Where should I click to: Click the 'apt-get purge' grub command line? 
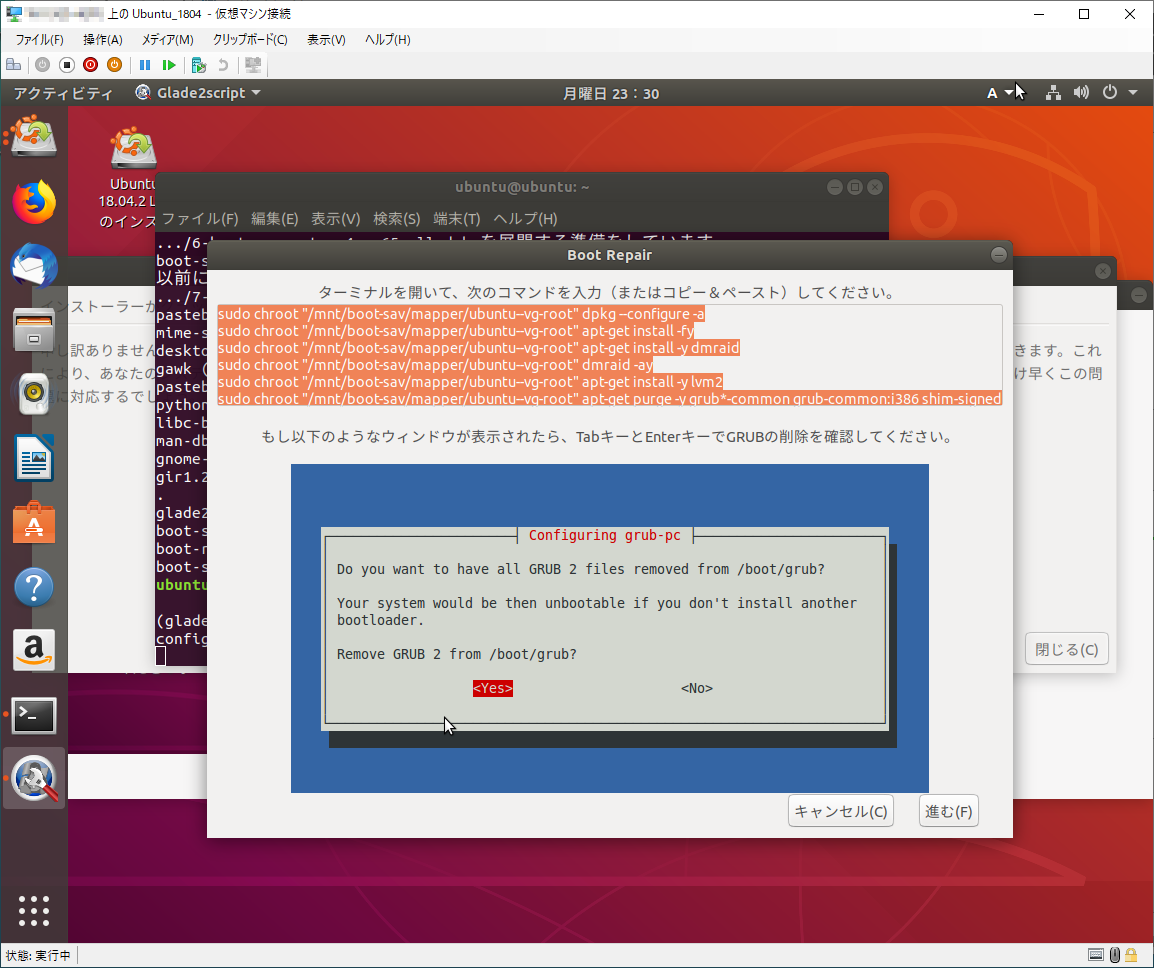[610, 399]
